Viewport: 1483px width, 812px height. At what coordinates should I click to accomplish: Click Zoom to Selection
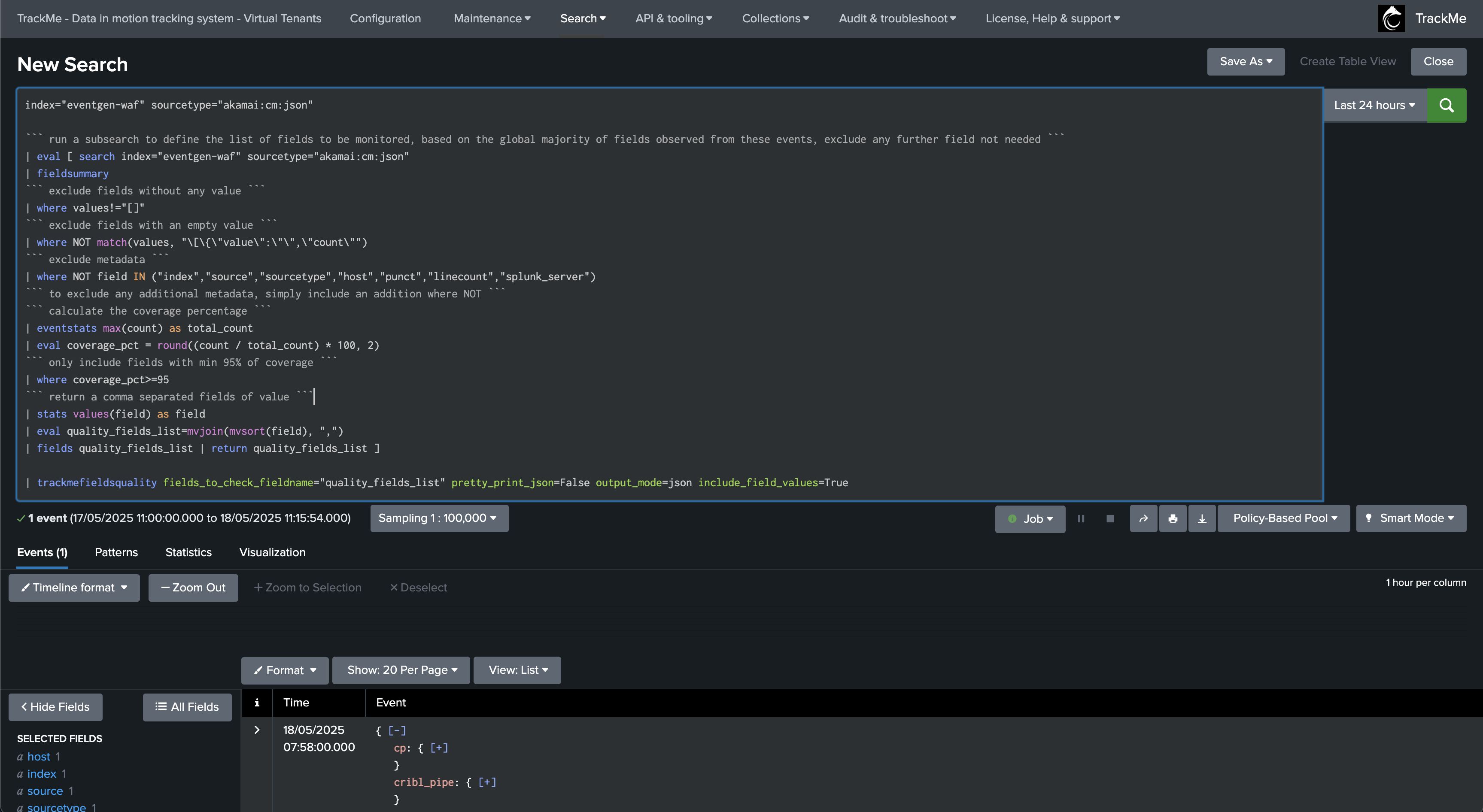click(307, 588)
